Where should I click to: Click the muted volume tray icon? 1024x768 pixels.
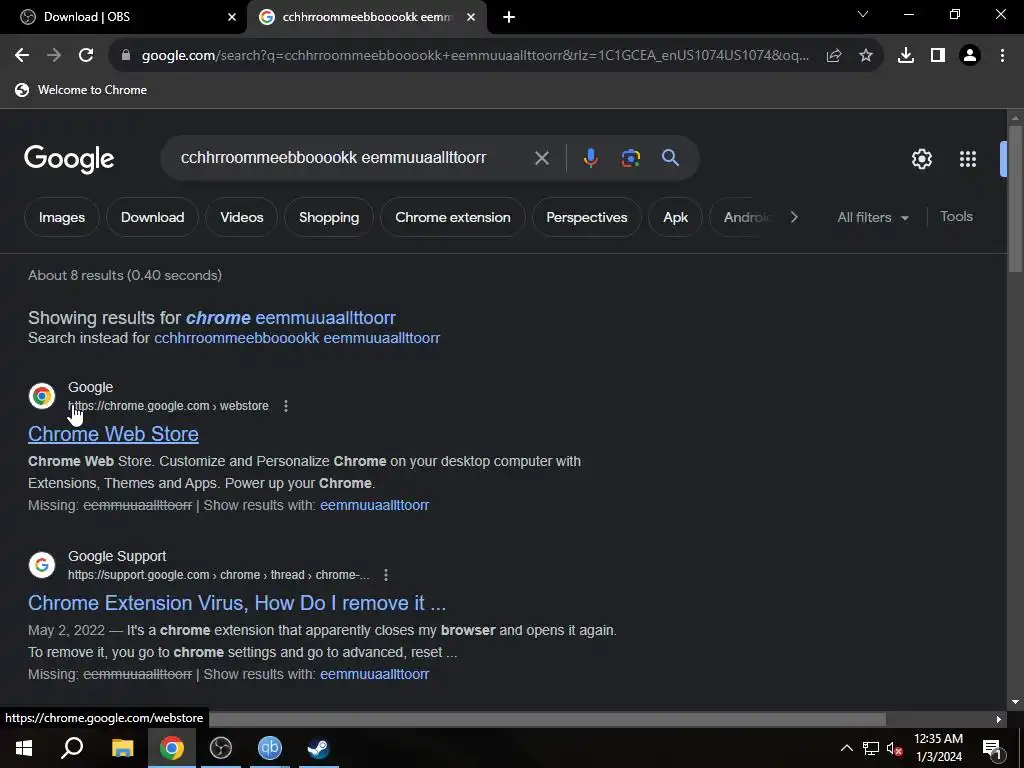coord(894,748)
